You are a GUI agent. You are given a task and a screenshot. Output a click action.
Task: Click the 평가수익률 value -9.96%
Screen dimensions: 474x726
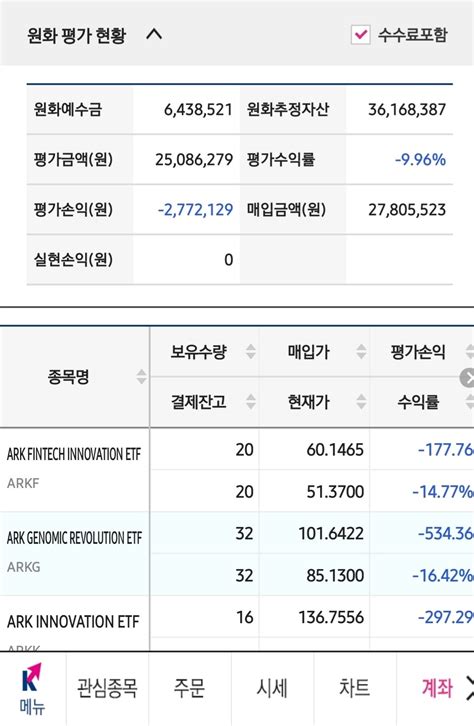[420, 160]
